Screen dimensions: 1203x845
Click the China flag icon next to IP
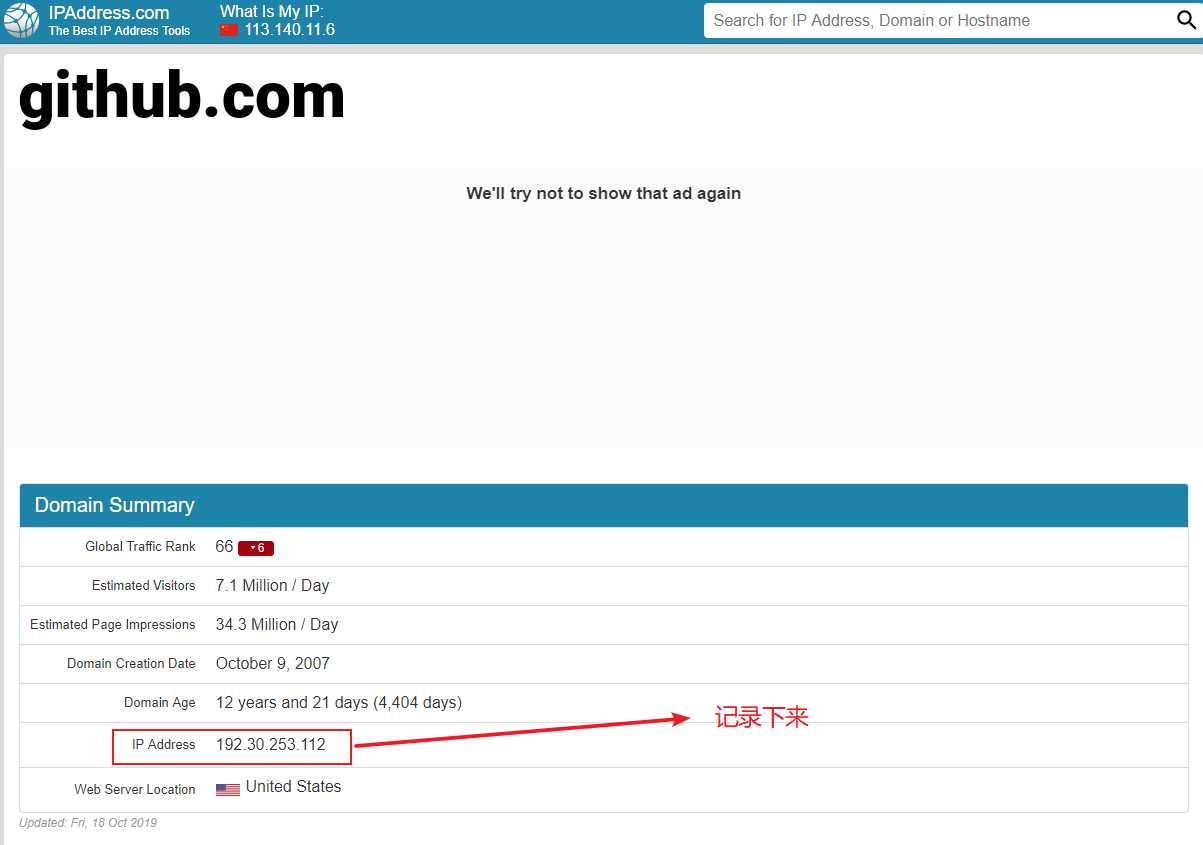(x=229, y=30)
